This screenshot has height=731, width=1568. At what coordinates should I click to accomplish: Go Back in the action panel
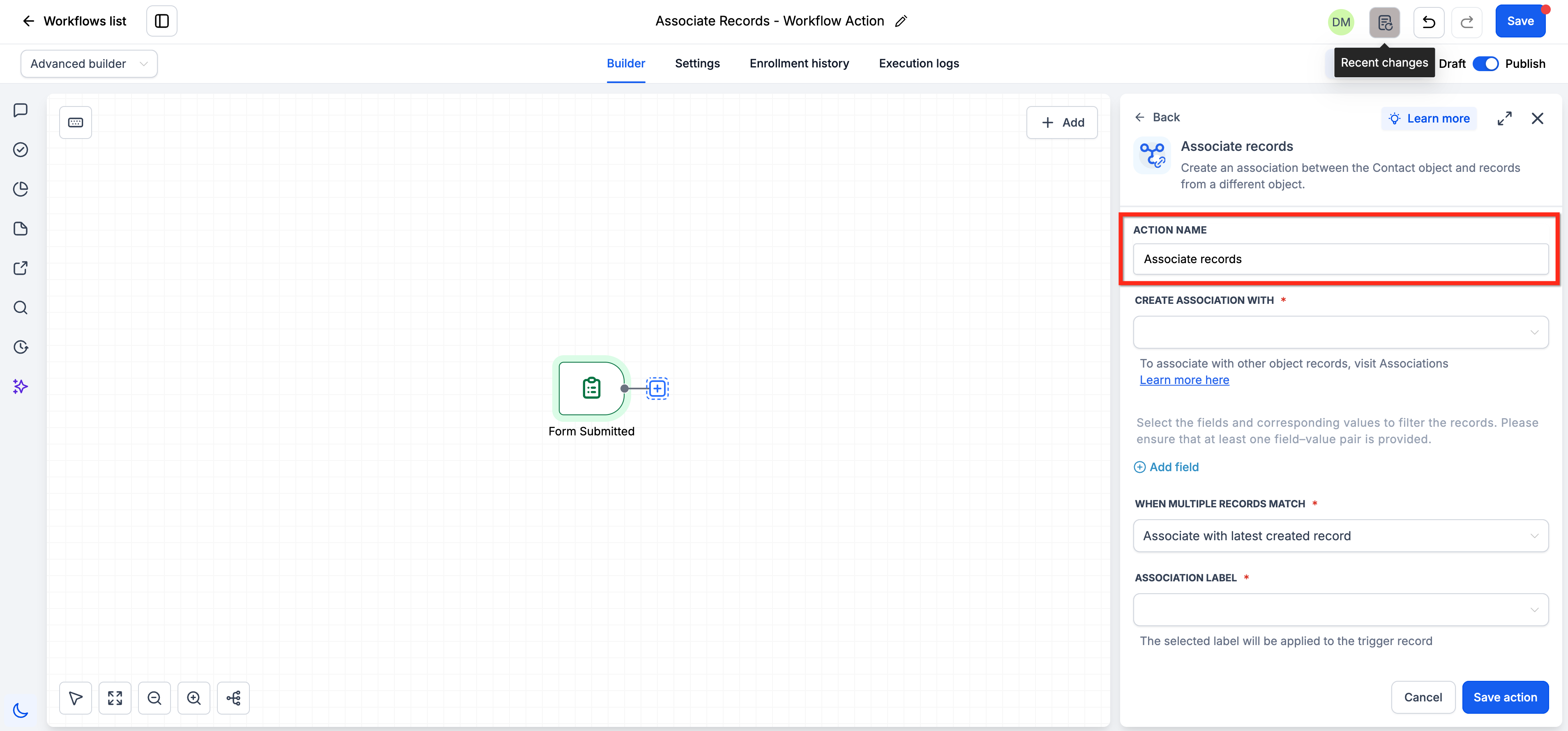pos(1158,118)
